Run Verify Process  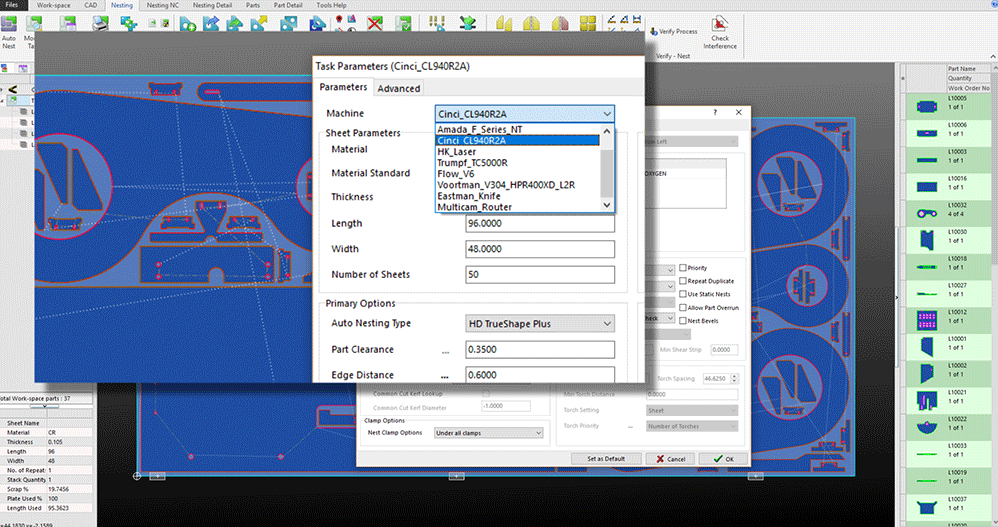674,31
